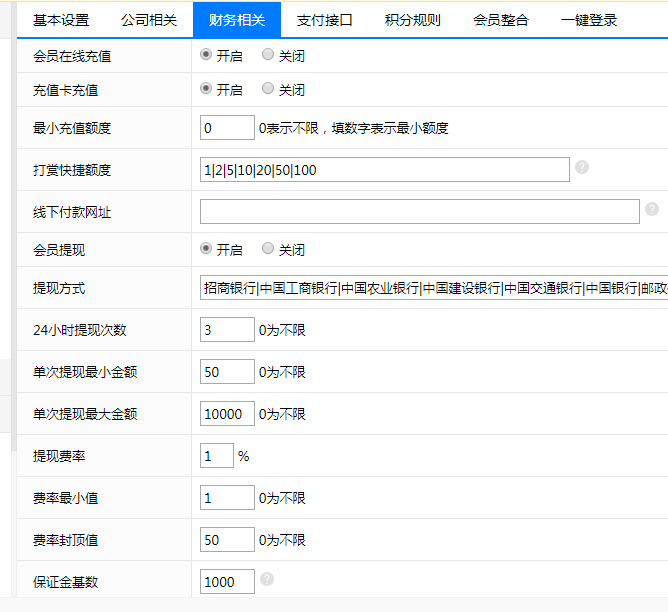This screenshot has height=612, width=668.
Task: Select 关闭 for 会员提现
Action: point(268,249)
